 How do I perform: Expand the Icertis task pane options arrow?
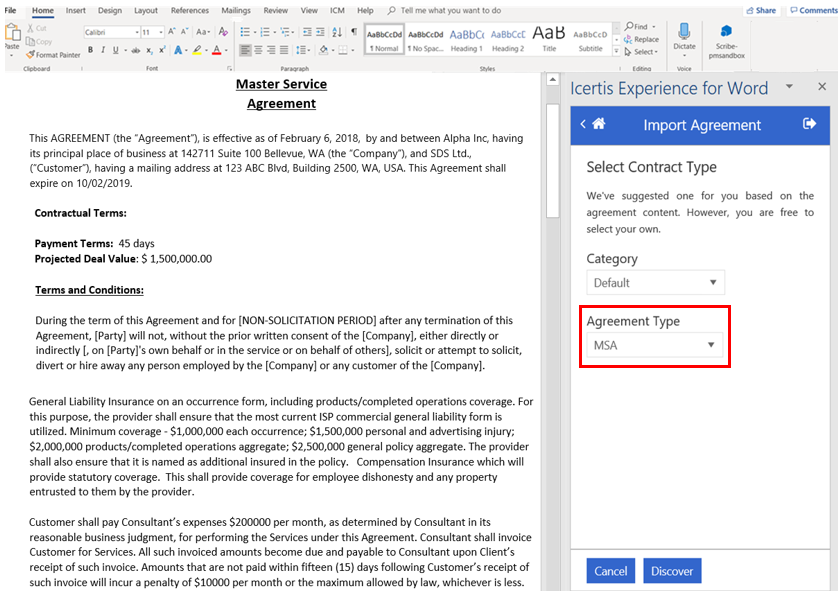(789, 87)
